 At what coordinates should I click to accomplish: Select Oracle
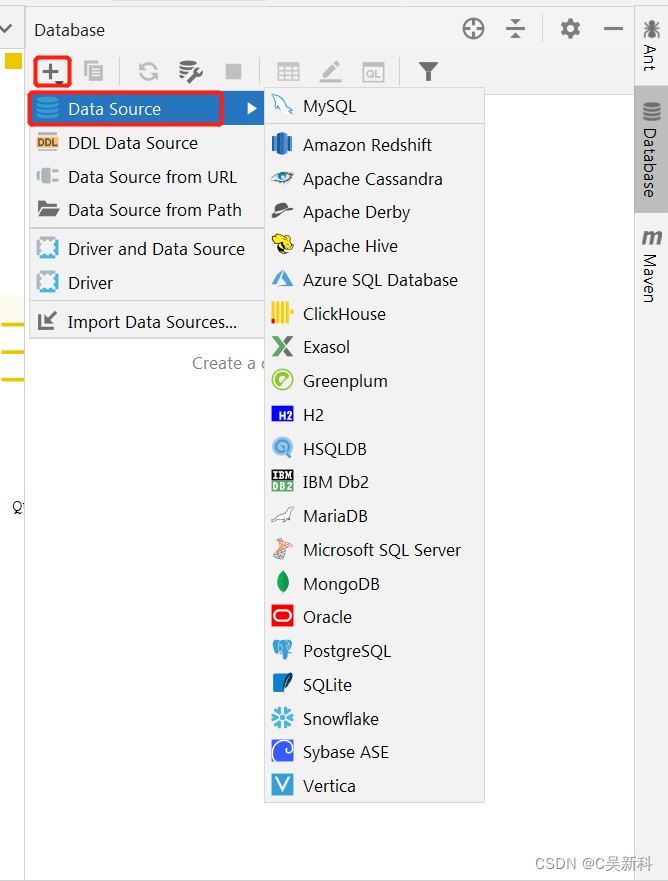point(374,617)
